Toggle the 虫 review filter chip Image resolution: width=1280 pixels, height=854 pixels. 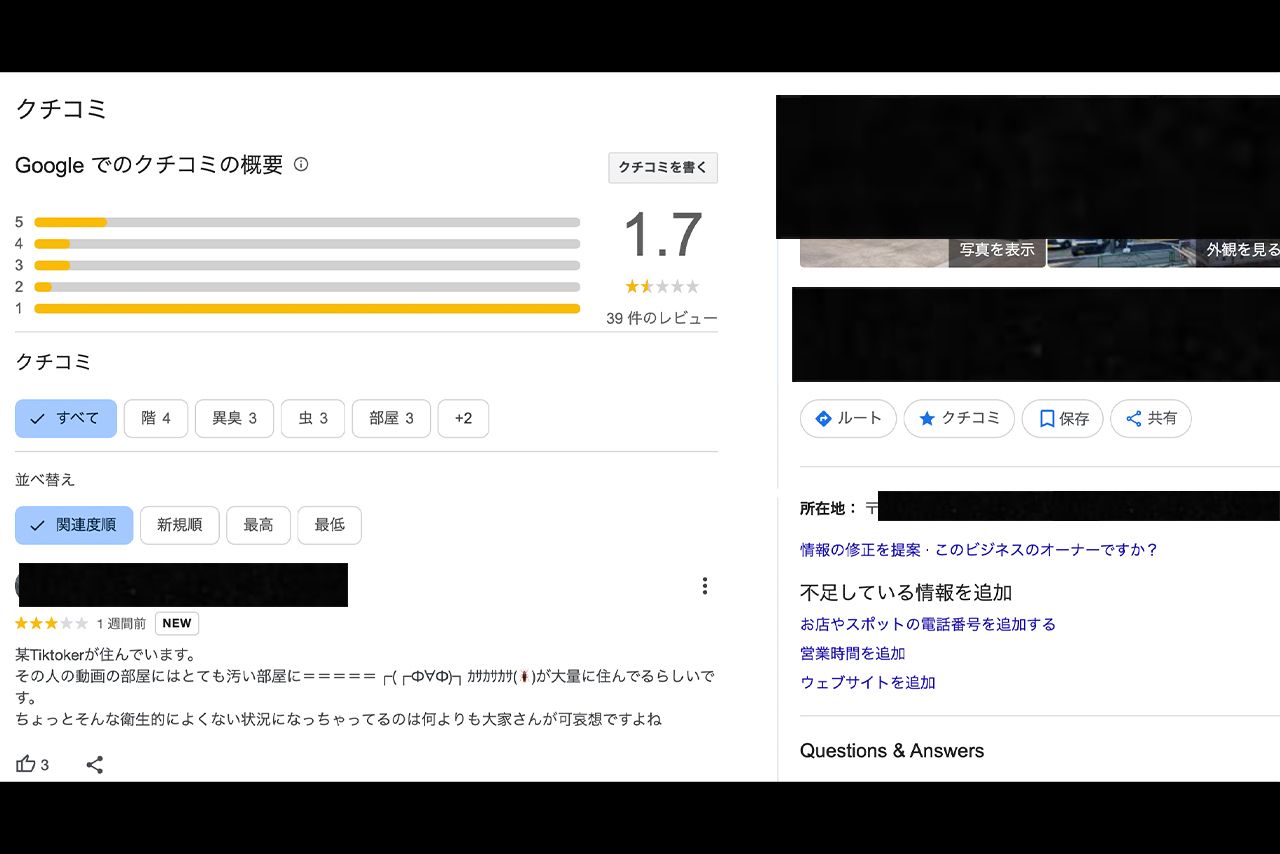click(x=313, y=418)
